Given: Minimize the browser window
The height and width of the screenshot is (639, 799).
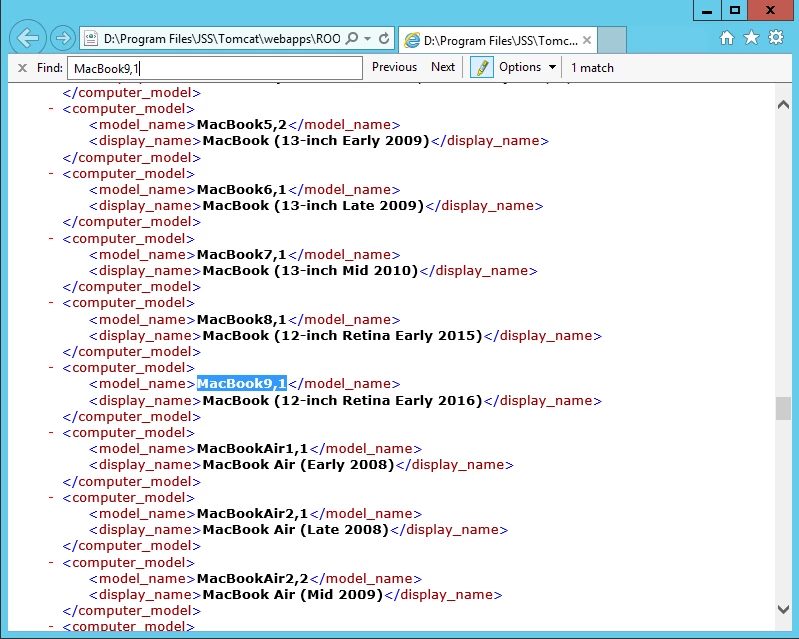Looking at the screenshot, I should 707,11.
